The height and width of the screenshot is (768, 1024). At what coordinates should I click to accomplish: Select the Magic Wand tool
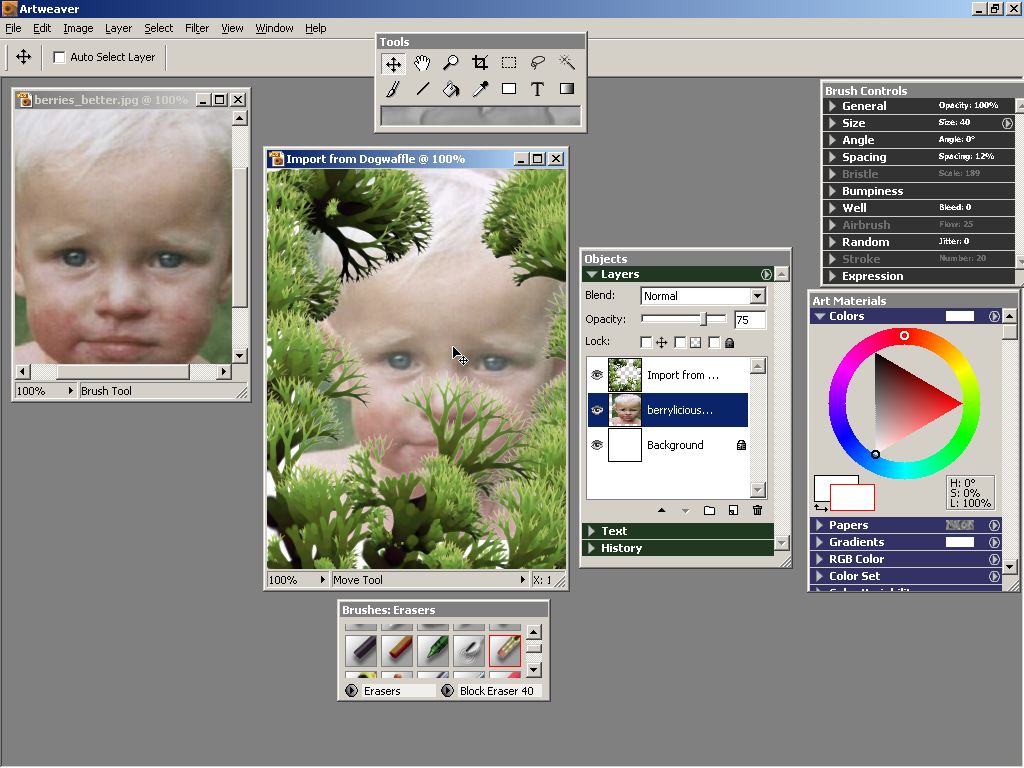[x=566, y=63]
